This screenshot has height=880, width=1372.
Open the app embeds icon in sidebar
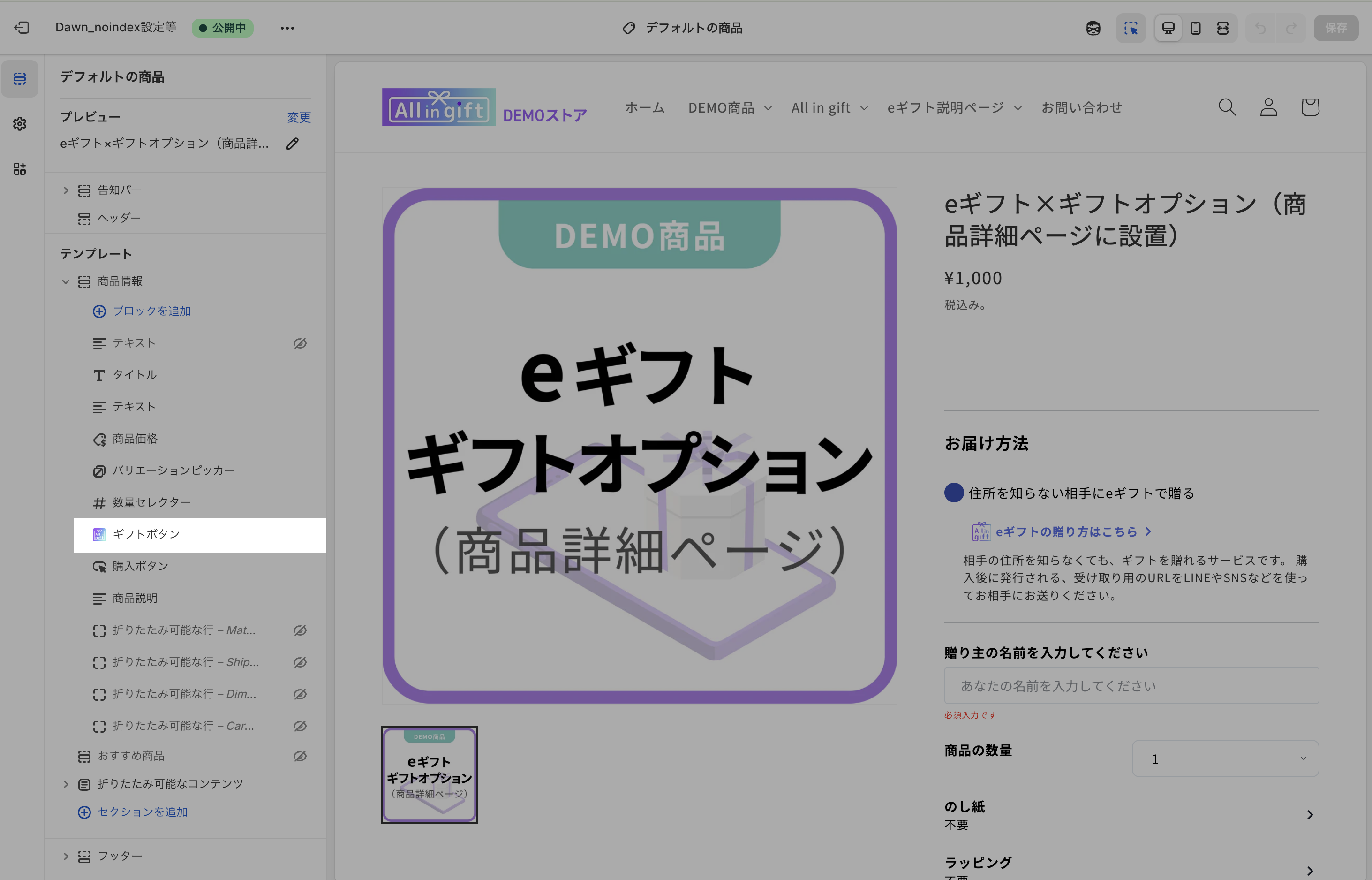(19, 168)
